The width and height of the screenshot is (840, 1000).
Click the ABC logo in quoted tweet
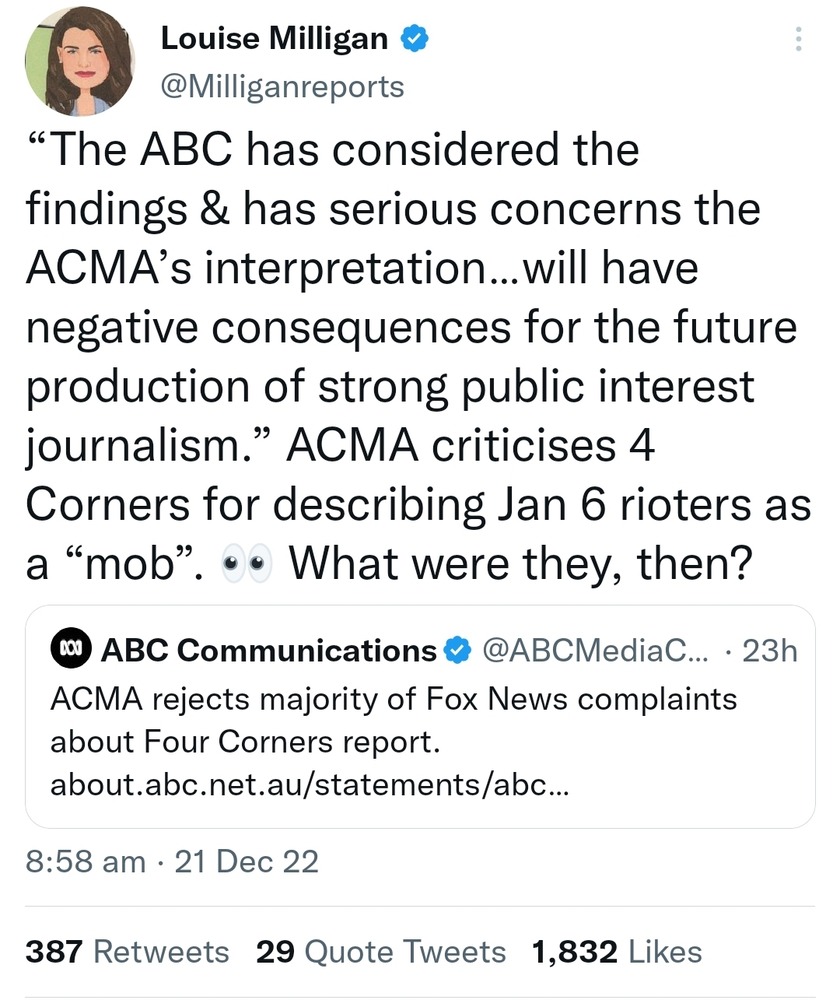[x=71, y=651]
